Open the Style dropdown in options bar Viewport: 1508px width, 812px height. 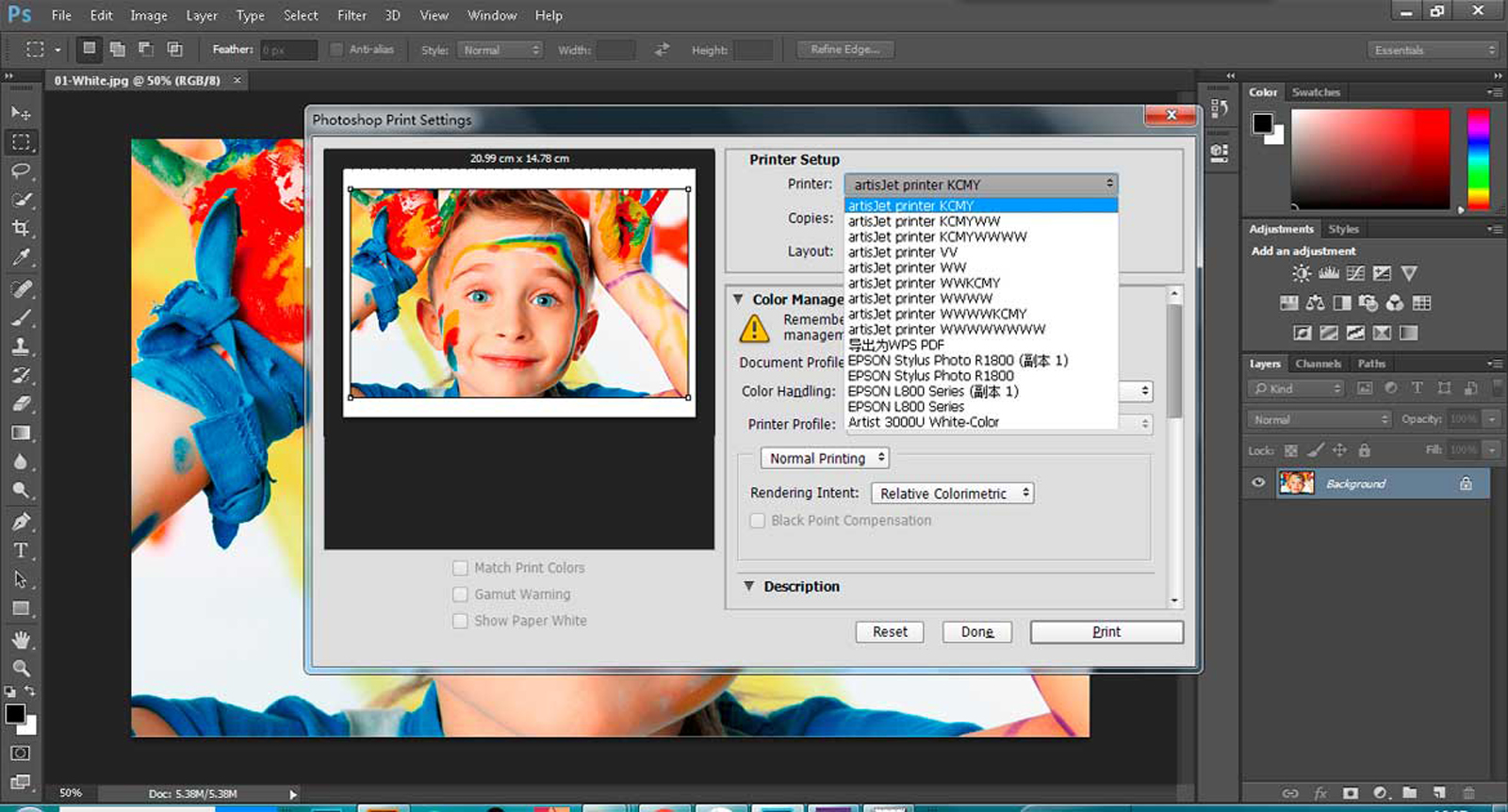(x=500, y=50)
